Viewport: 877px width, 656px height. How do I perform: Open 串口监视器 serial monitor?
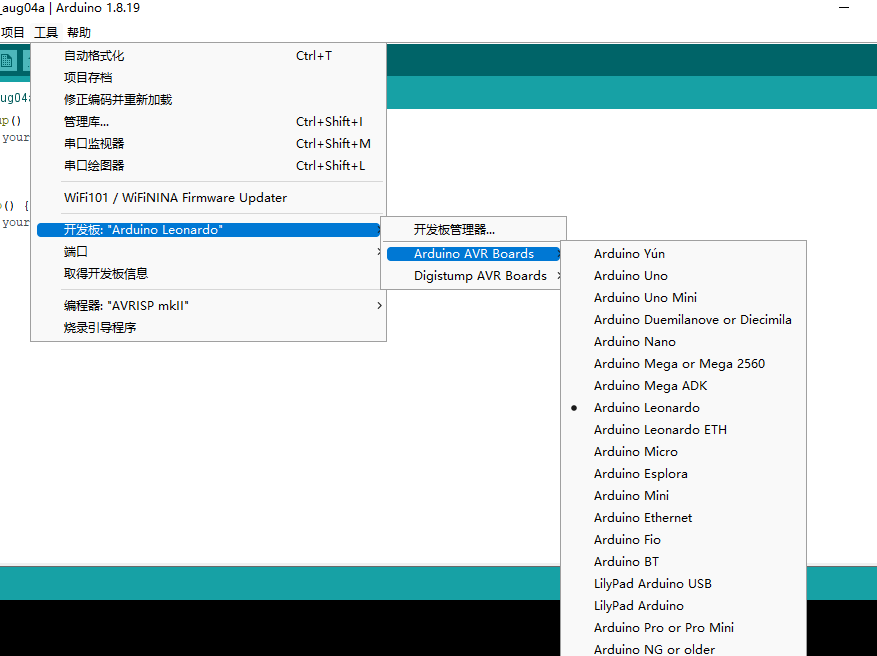[94, 144]
